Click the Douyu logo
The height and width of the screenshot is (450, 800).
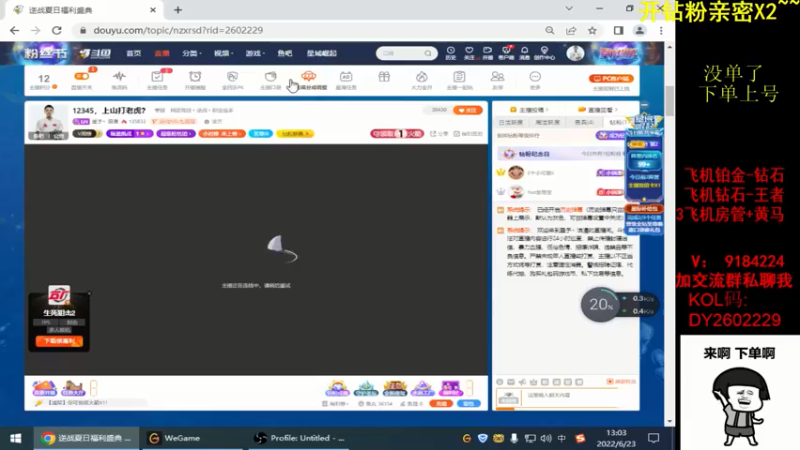(95, 53)
